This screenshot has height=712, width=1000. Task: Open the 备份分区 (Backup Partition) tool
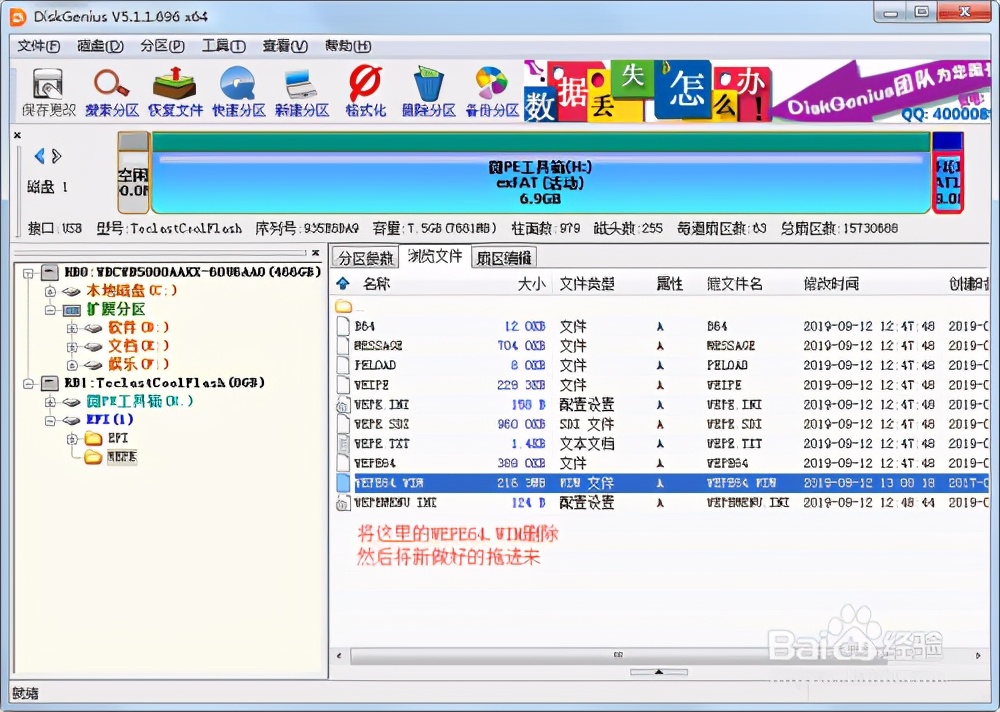pos(490,90)
